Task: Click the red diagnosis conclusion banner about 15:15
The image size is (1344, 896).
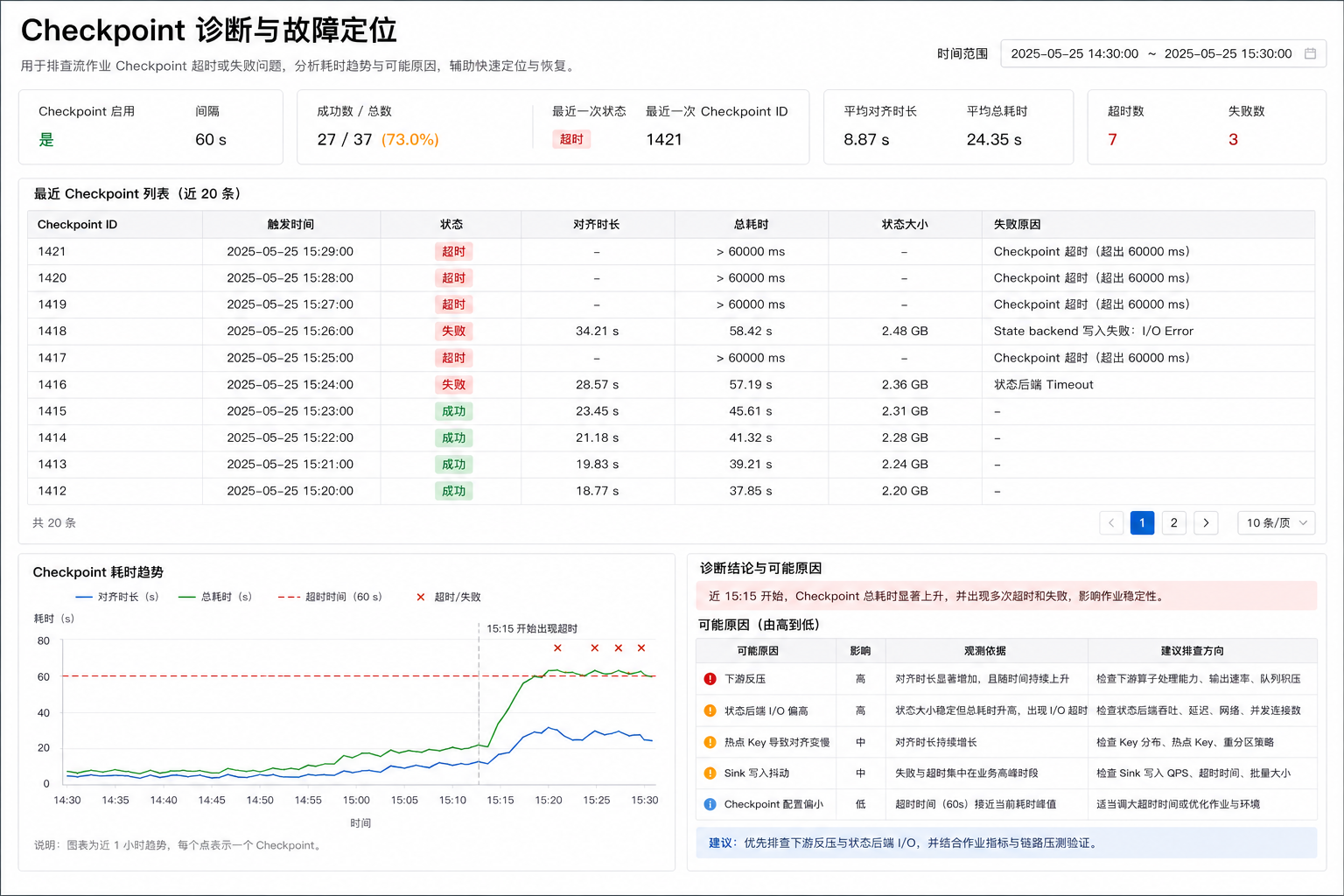Action: click(1006, 596)
